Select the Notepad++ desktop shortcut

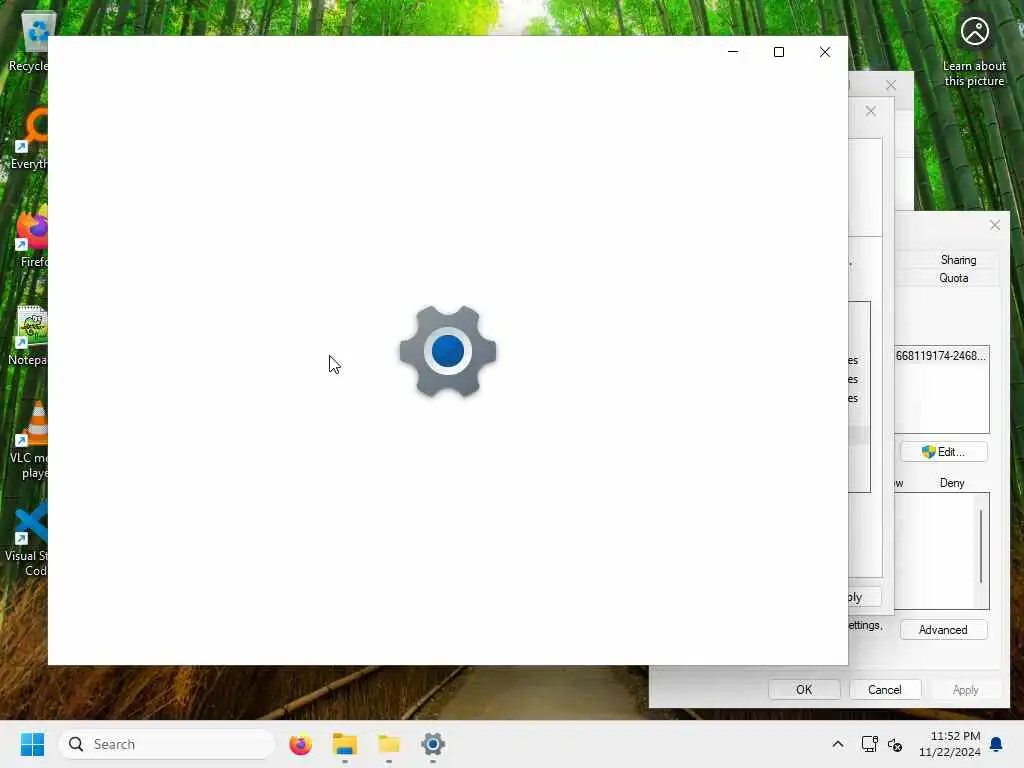pyautogui.click(x=29, y=336)
